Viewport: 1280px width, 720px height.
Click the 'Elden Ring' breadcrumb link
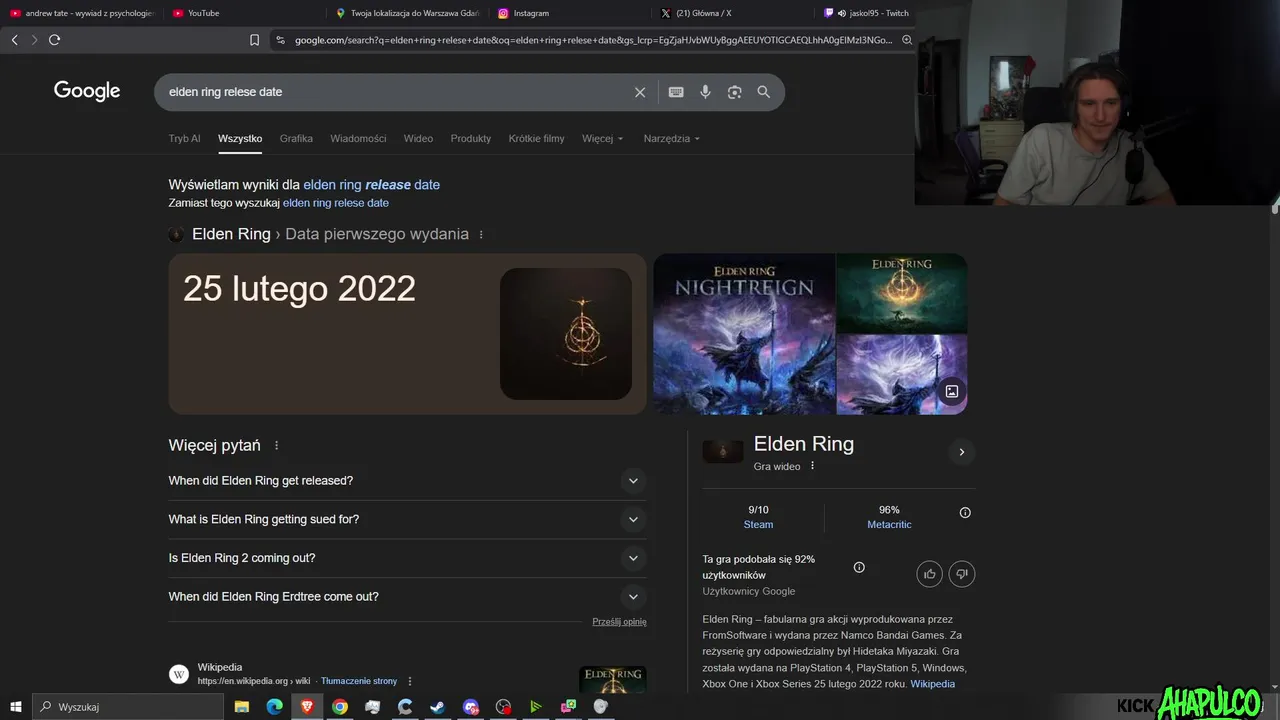pyautogui.click(x=231, y=234)
